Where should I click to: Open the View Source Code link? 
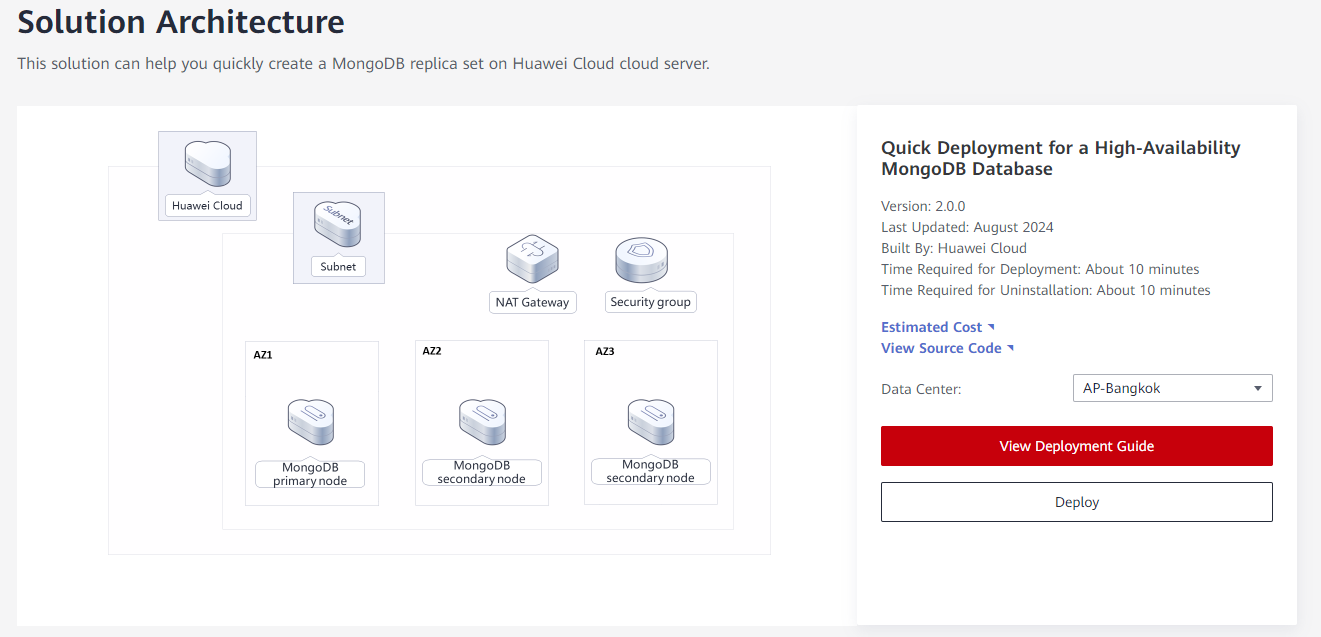tap(940, 348)
